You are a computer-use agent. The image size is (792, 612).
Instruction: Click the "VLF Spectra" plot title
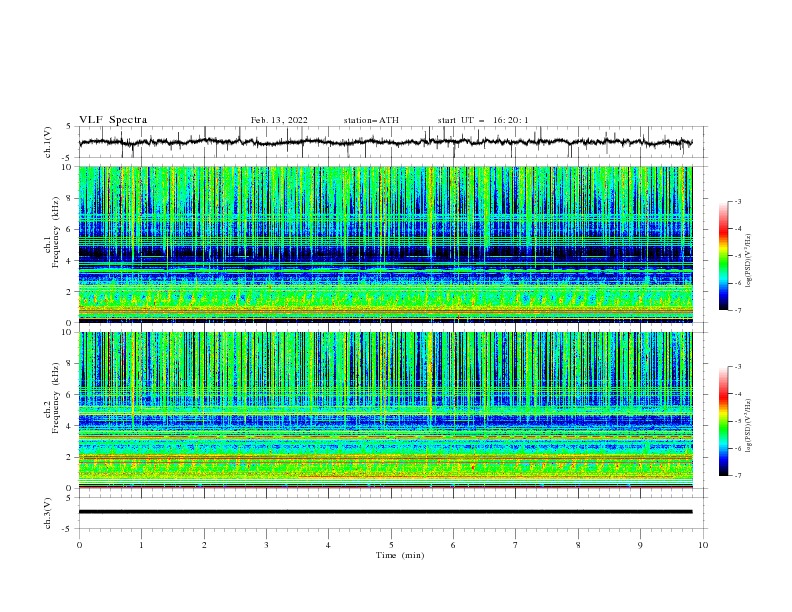[x=113, y=120]
